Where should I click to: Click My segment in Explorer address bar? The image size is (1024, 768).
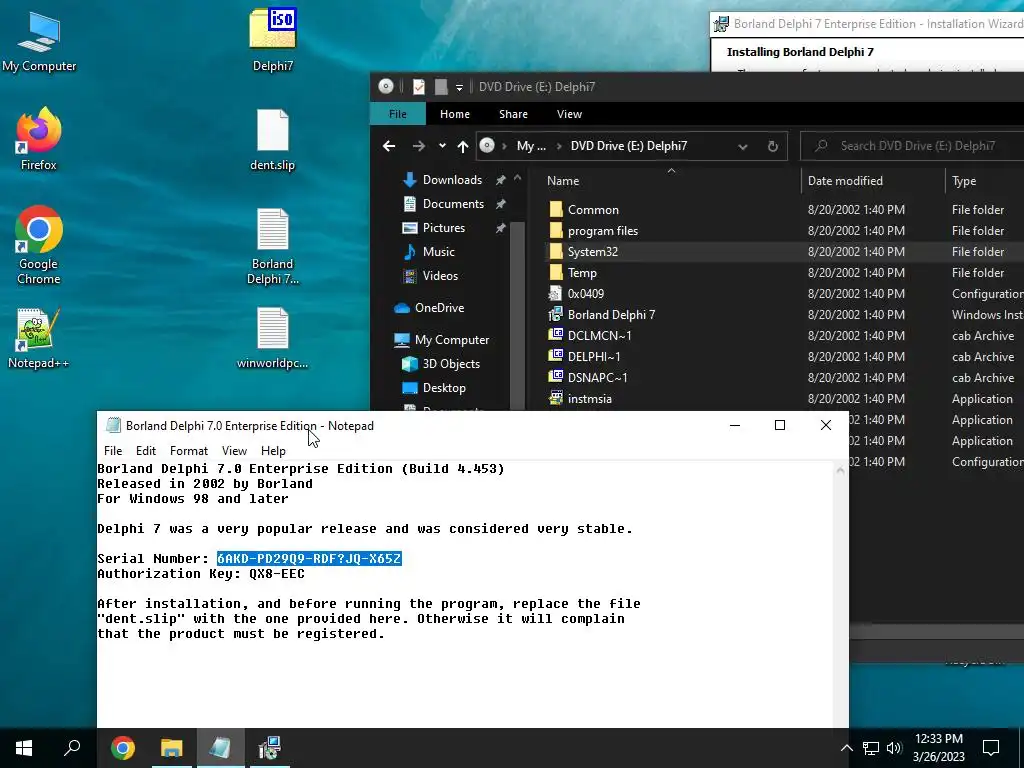531,146
